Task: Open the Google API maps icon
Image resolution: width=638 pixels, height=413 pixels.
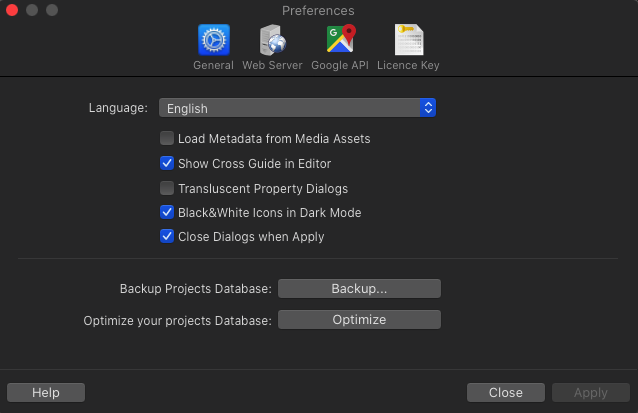Action: pyautogui.click(x=341, y=40)
